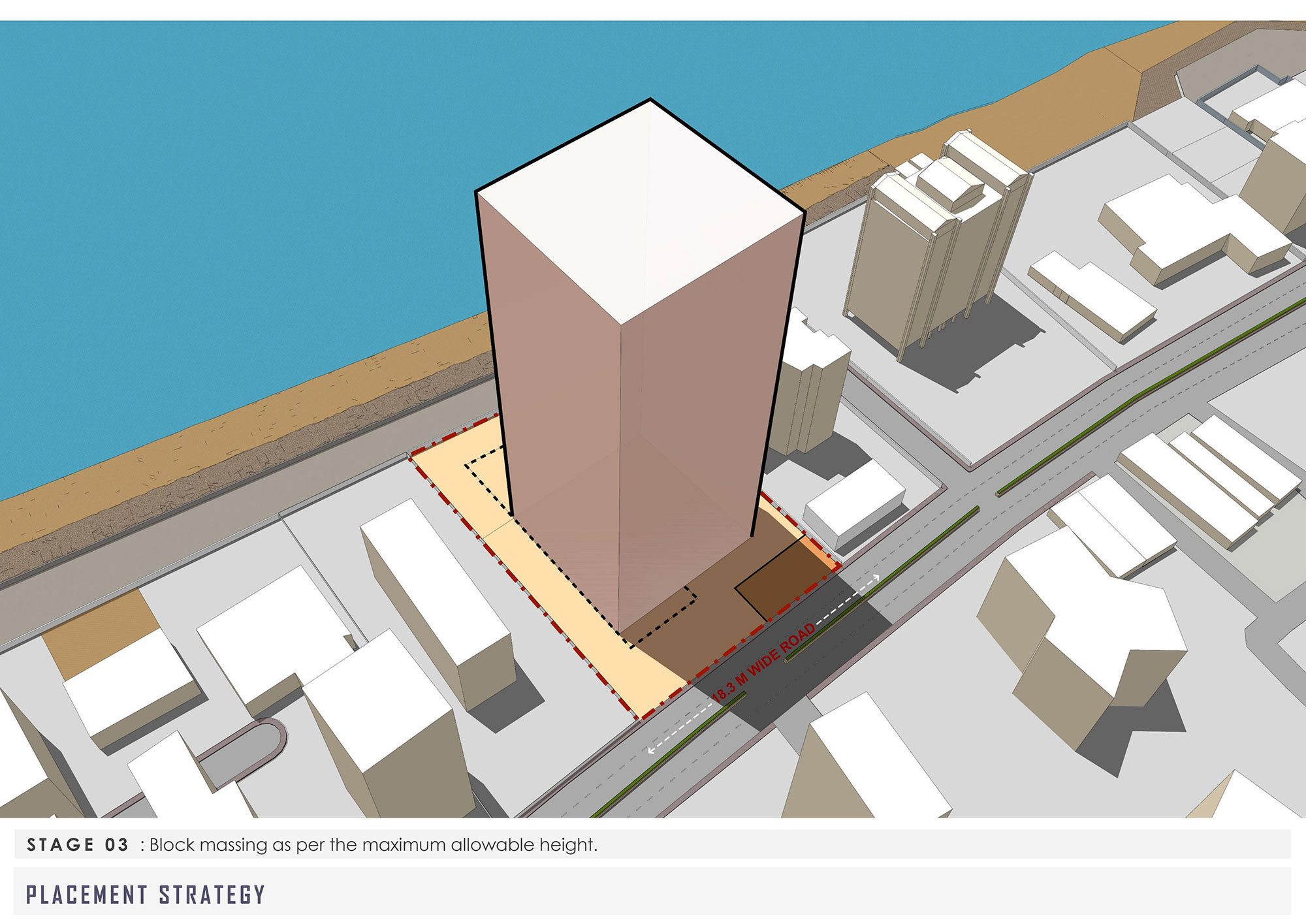Click the 'STAGE 03' caption label

tap(78, 845)
